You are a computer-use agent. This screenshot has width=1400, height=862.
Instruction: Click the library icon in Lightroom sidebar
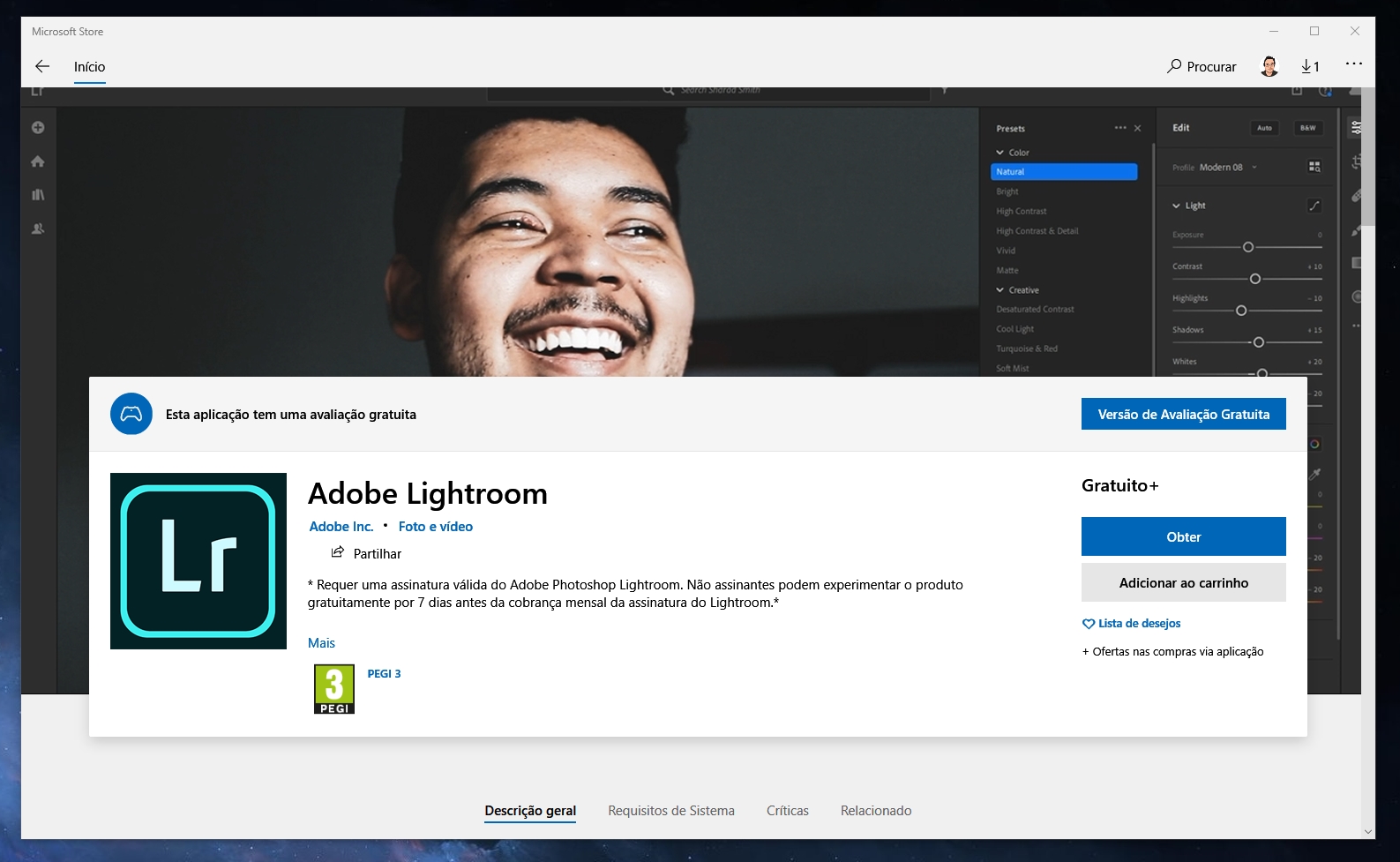click(x=38, y=195)
